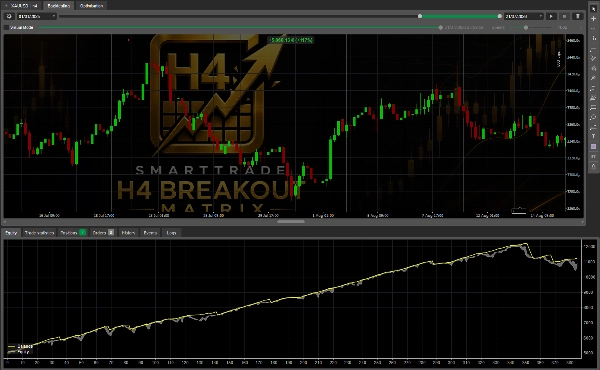Click the speed slider handle
Viewport: 600px width, 370px height.
tap(526, 28)
